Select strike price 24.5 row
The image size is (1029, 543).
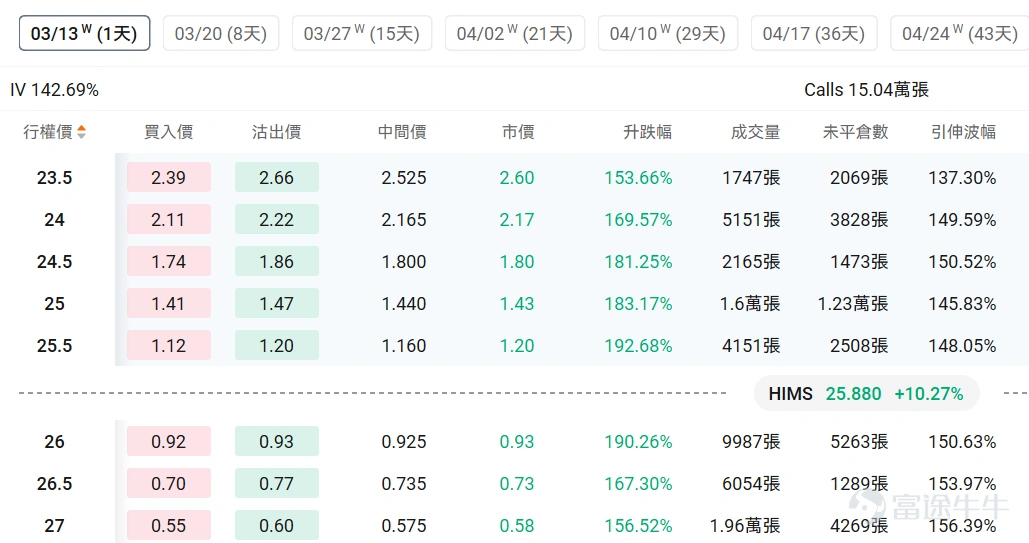pos(54,261)
